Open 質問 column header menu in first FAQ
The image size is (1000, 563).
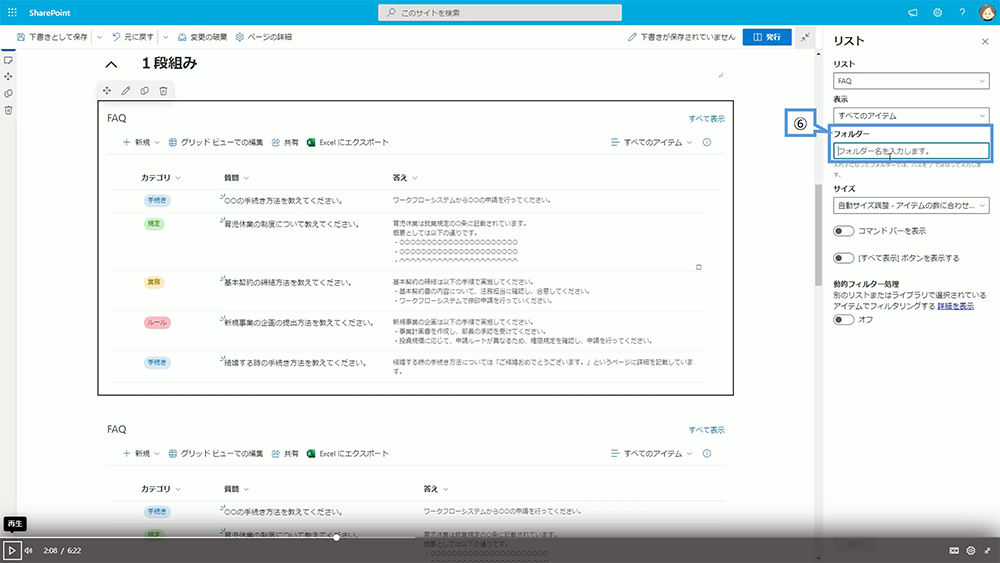pyautogui.click(x=236, y=178)
